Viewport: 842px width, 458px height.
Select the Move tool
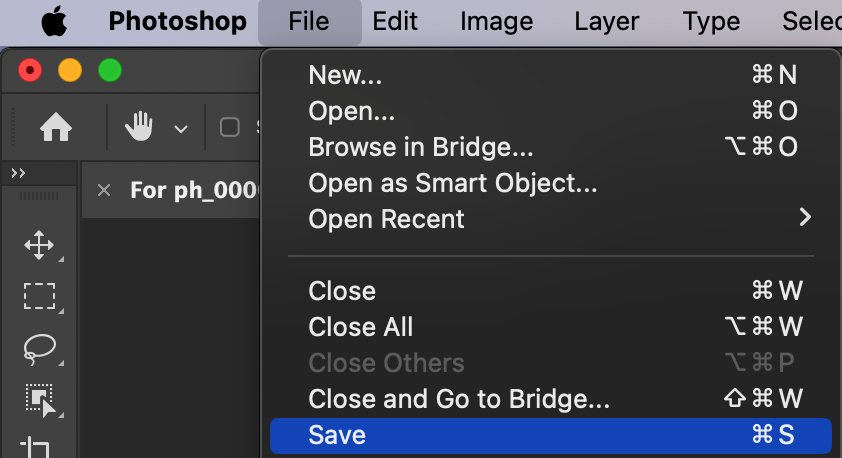39,245
